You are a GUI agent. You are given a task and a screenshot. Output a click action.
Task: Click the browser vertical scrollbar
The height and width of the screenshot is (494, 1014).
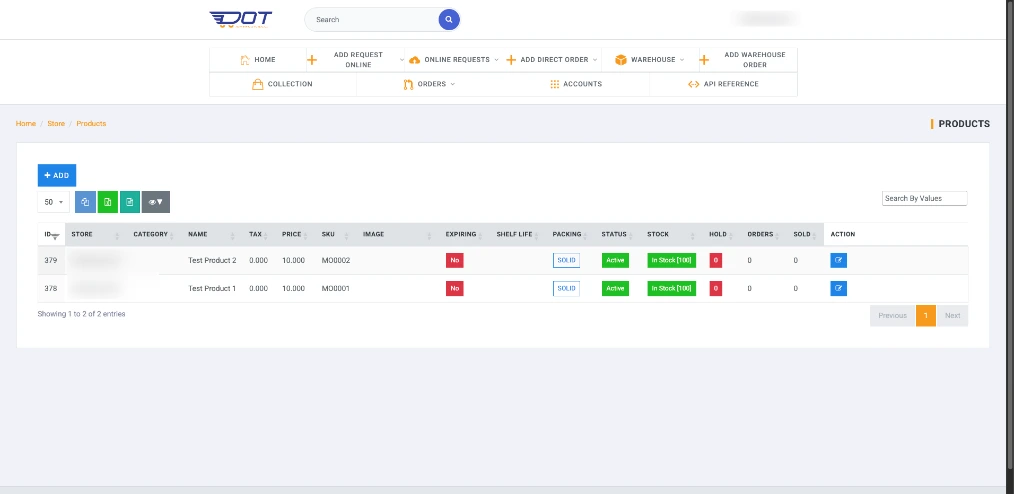[1010, 233]
